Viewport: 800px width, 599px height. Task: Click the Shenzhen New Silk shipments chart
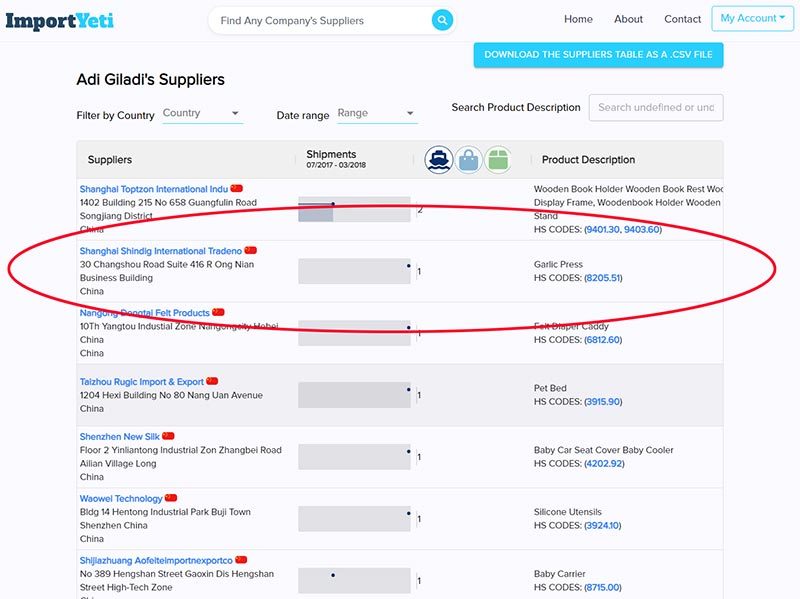coord(354,457)
